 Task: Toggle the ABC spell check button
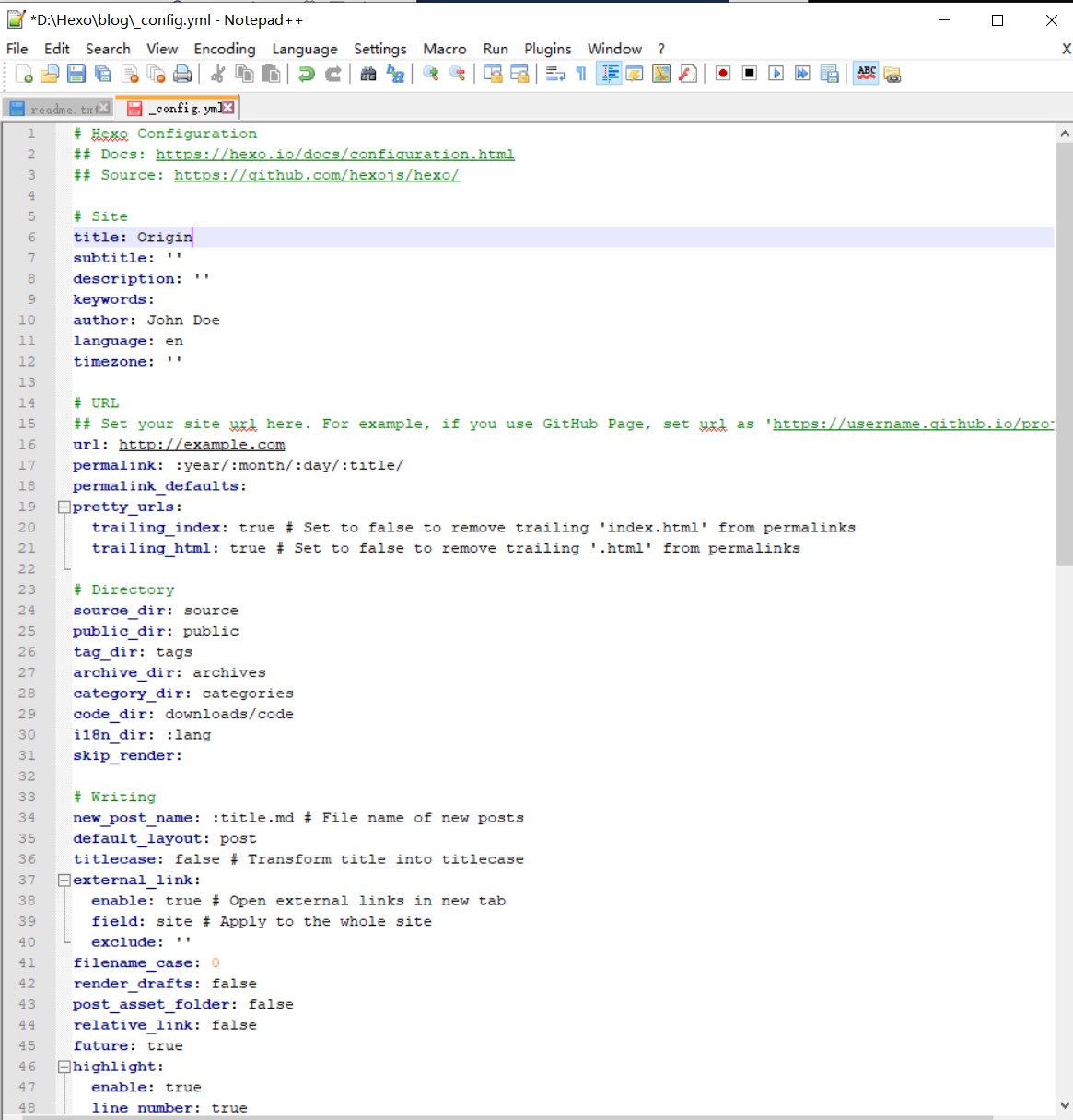tap(866, 74)
